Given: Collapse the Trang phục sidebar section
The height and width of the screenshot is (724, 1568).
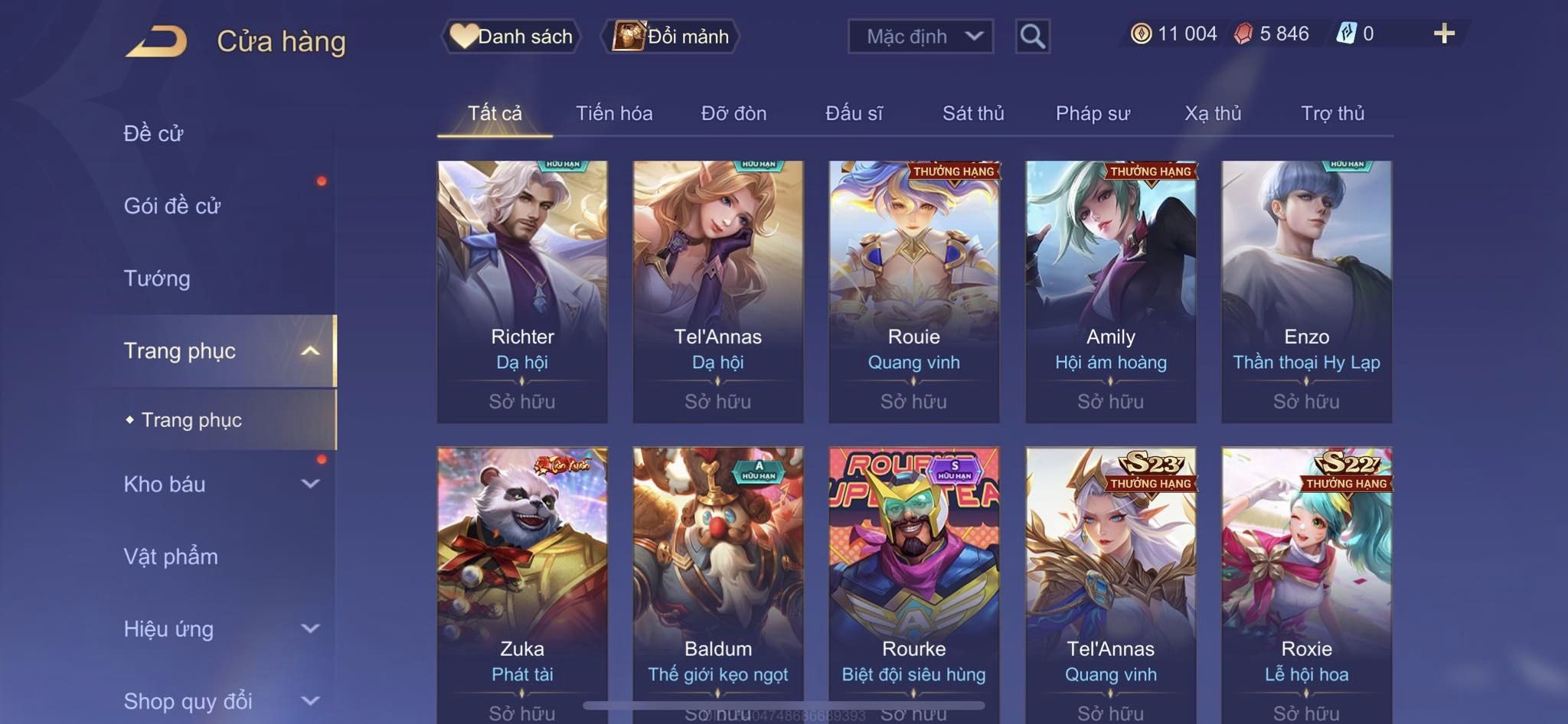Looking at the screenshot, I should [x=309, y=351].
